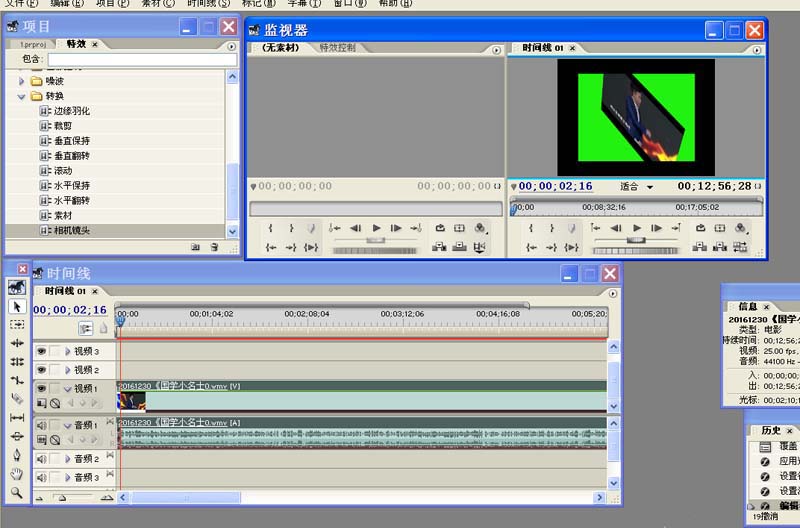Mute the 音频 2 track

(41, 459)
